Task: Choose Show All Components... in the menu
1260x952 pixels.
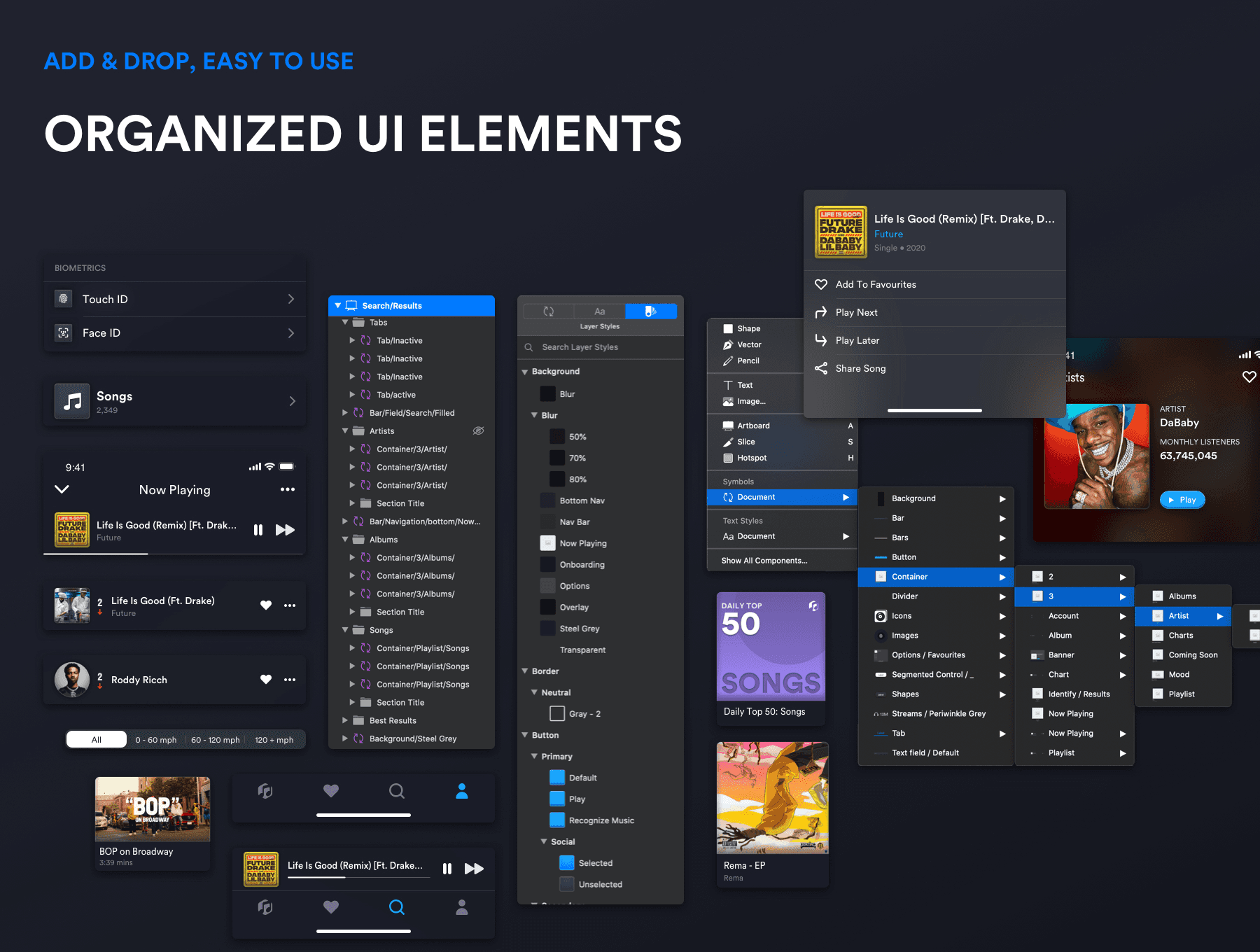Action: coord(764,561)
